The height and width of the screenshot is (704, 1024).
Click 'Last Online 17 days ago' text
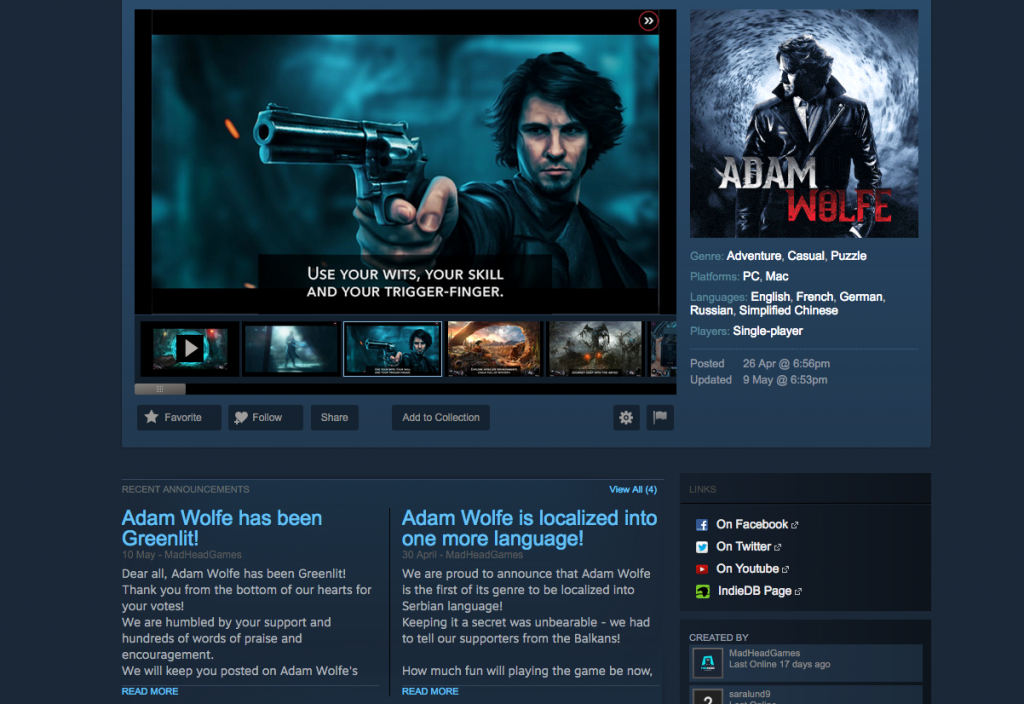click(x=779, y=664)
